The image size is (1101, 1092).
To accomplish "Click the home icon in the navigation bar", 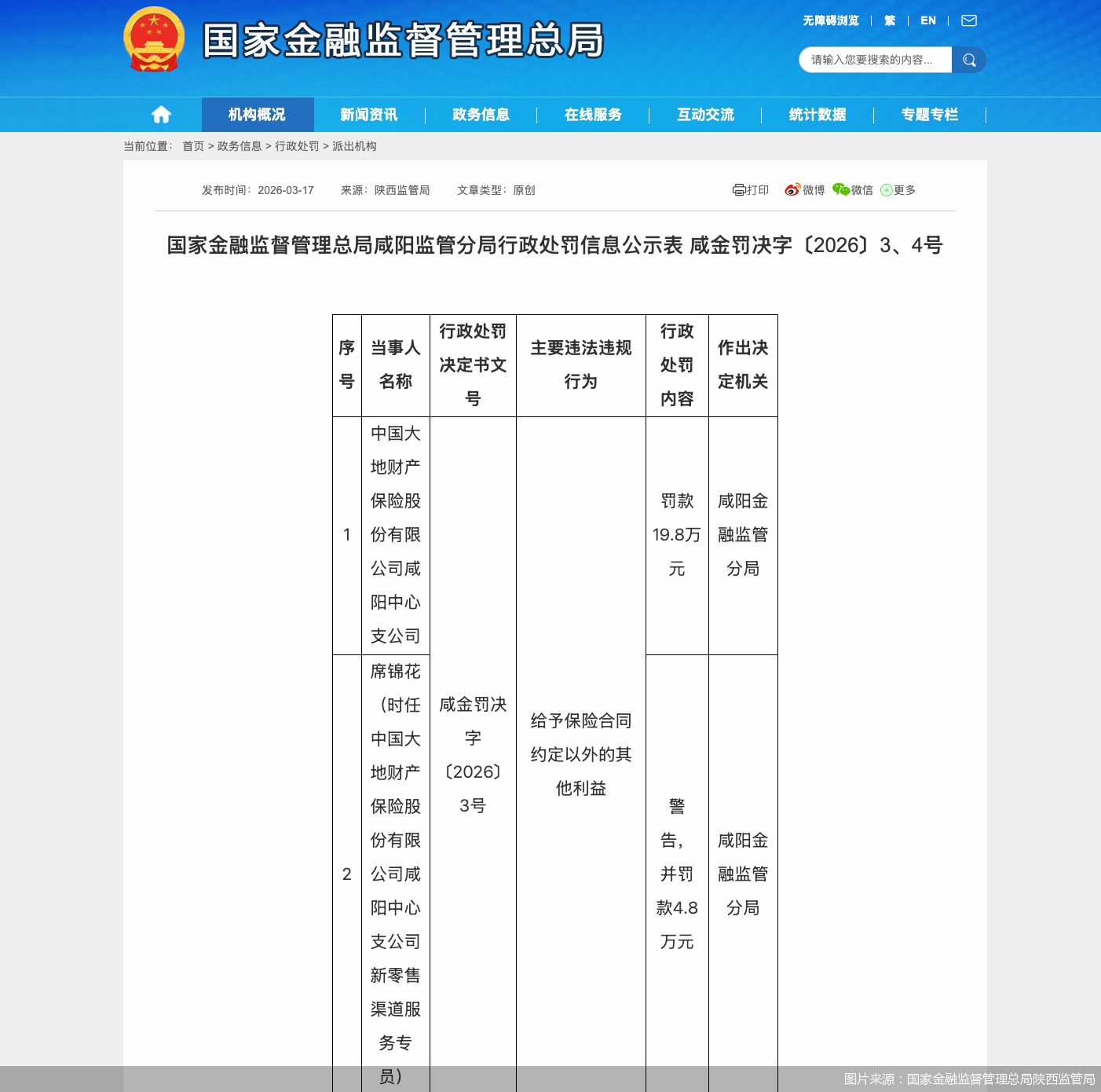I will 162,114.
